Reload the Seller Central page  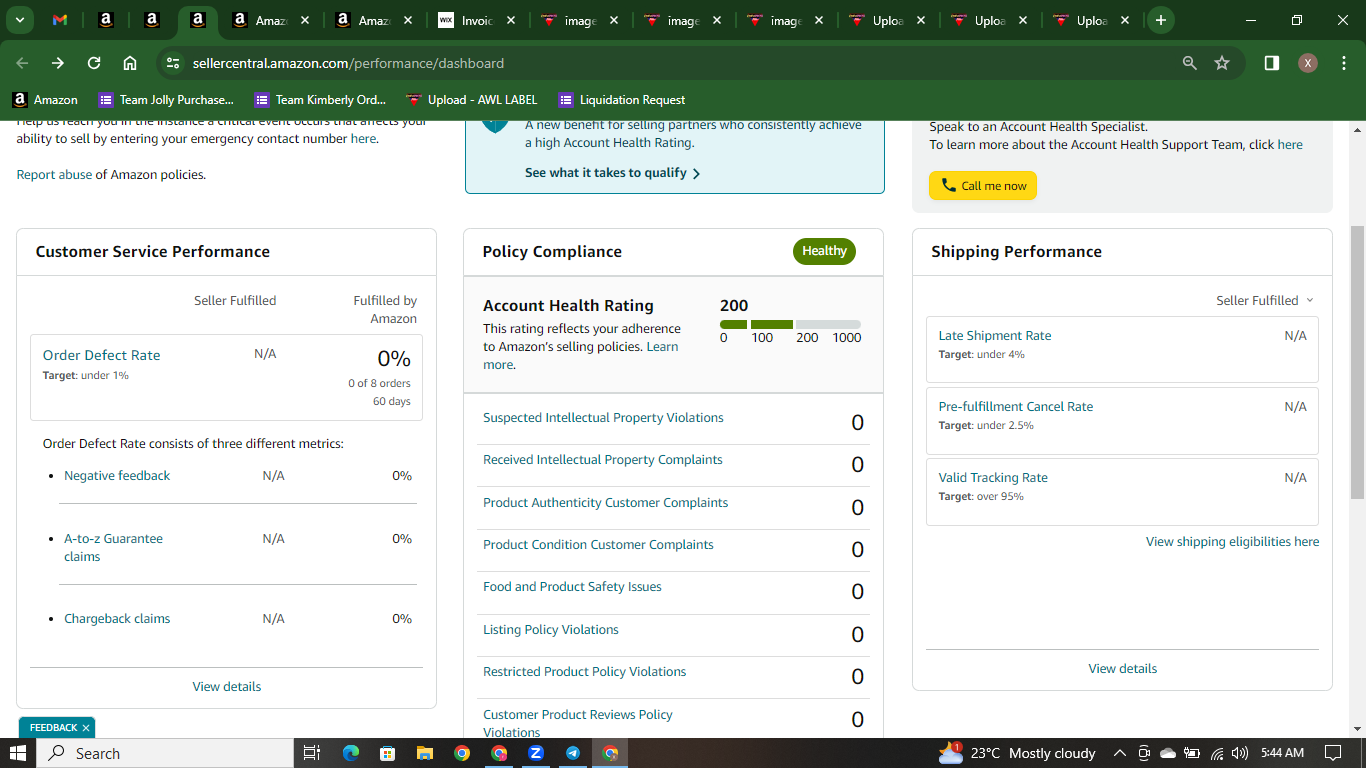[94, 63]
